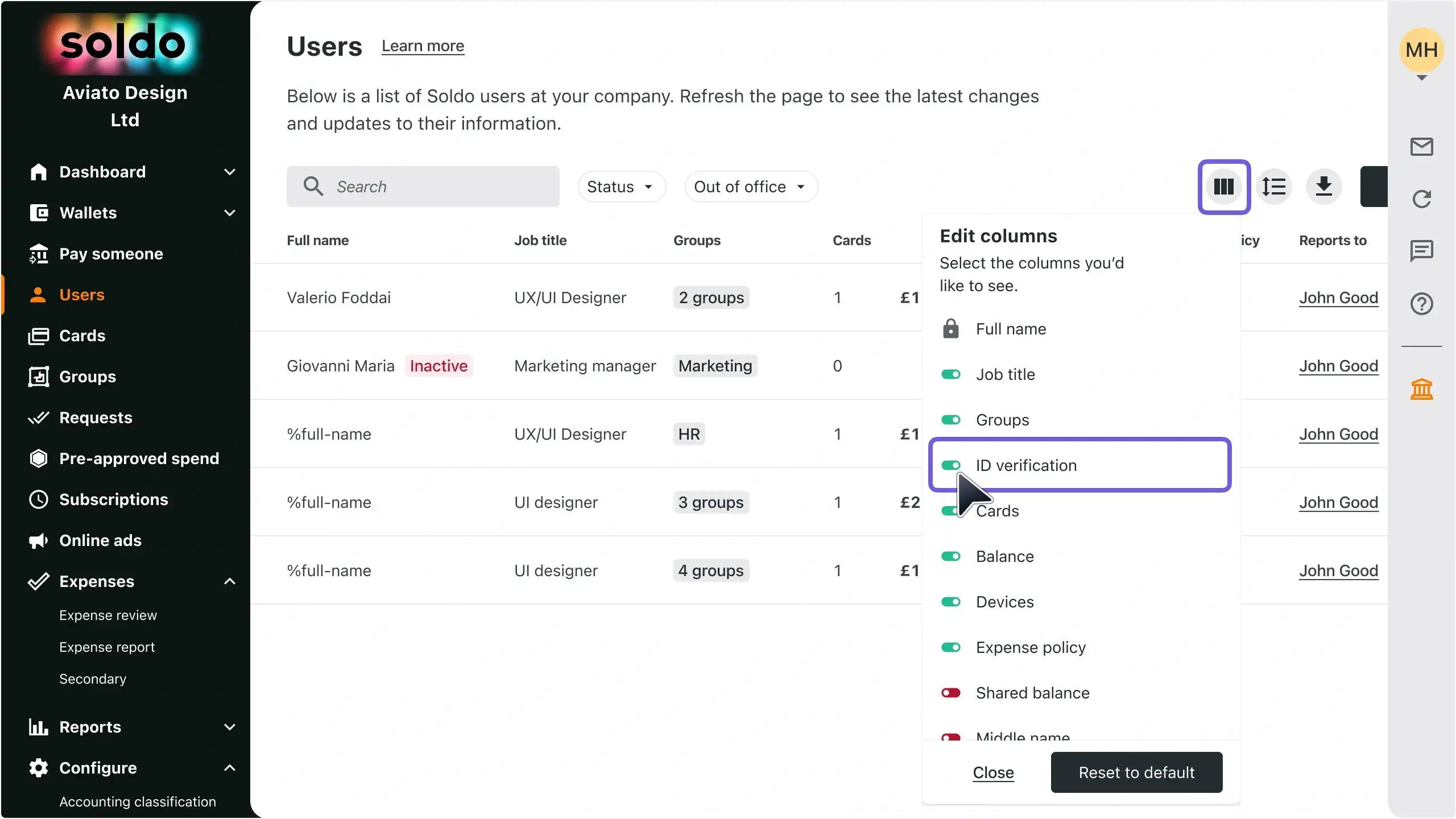The image size is (1456, 819).
Task: Open the row density icon
Action: pyautogui.click(x=1274, y=187)
